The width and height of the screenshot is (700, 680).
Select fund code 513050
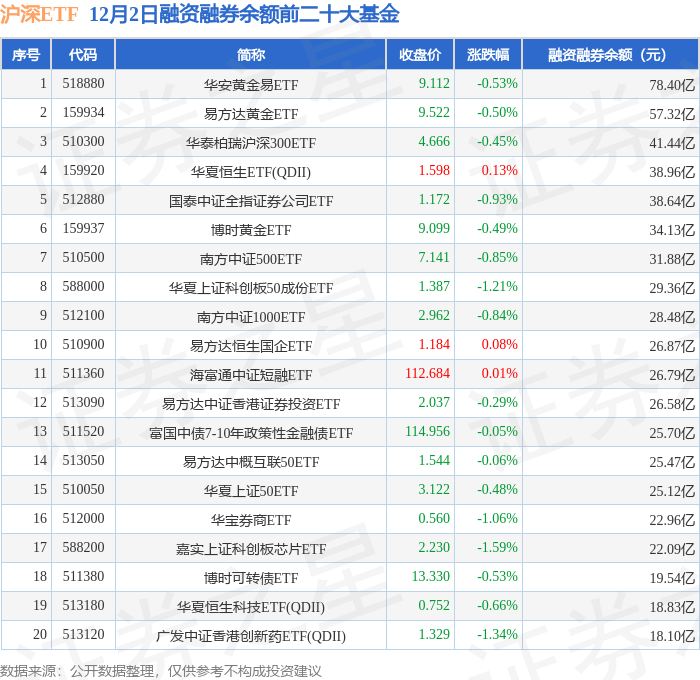tap(83, 461)
